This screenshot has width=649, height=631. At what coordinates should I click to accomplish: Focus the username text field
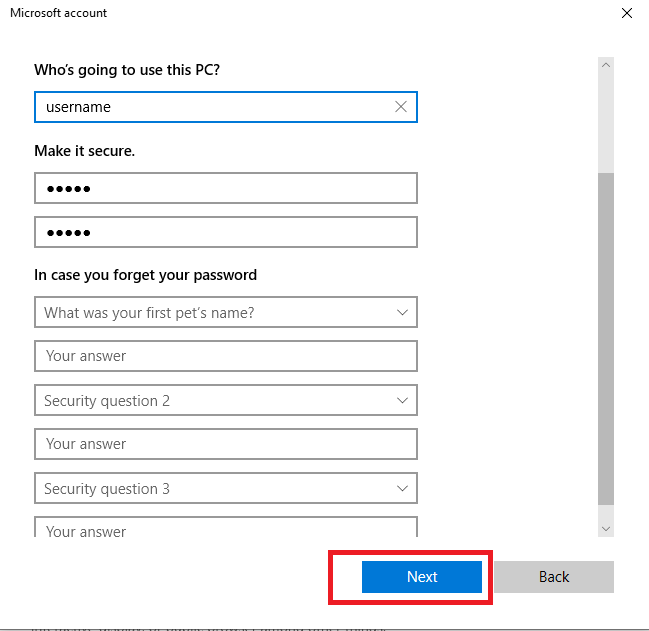pyautogui.click(x=210, y=107)
